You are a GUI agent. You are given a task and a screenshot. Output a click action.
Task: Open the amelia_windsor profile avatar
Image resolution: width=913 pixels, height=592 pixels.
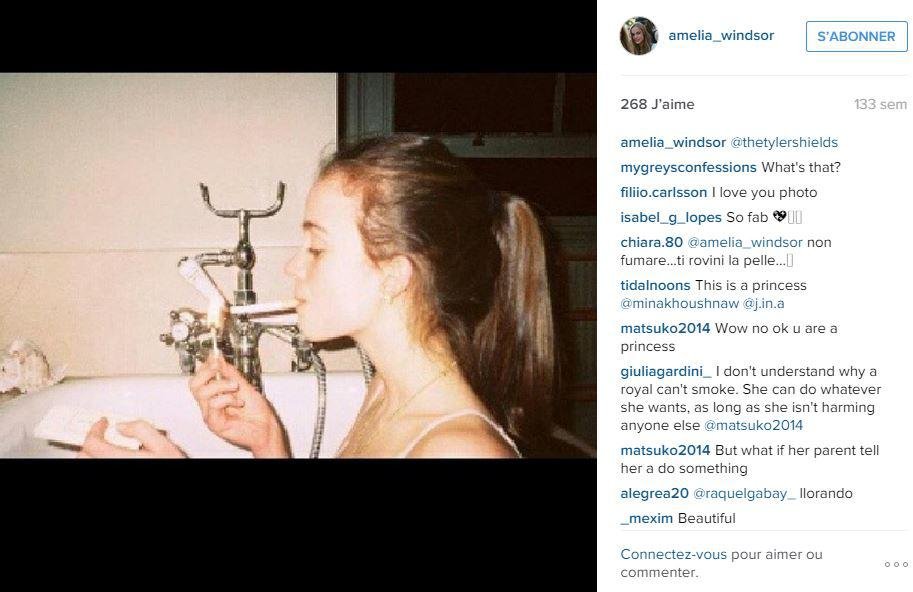[639, 36]
